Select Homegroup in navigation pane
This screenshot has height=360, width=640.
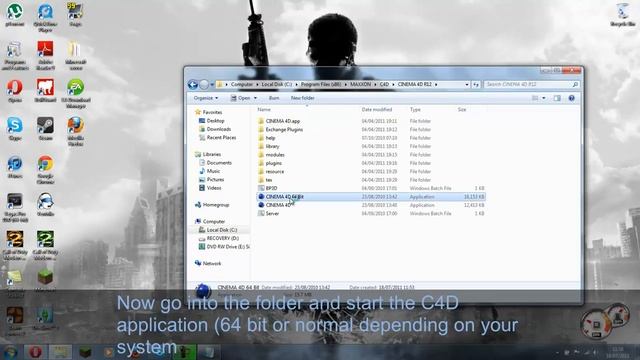click(x=216, y=204)
